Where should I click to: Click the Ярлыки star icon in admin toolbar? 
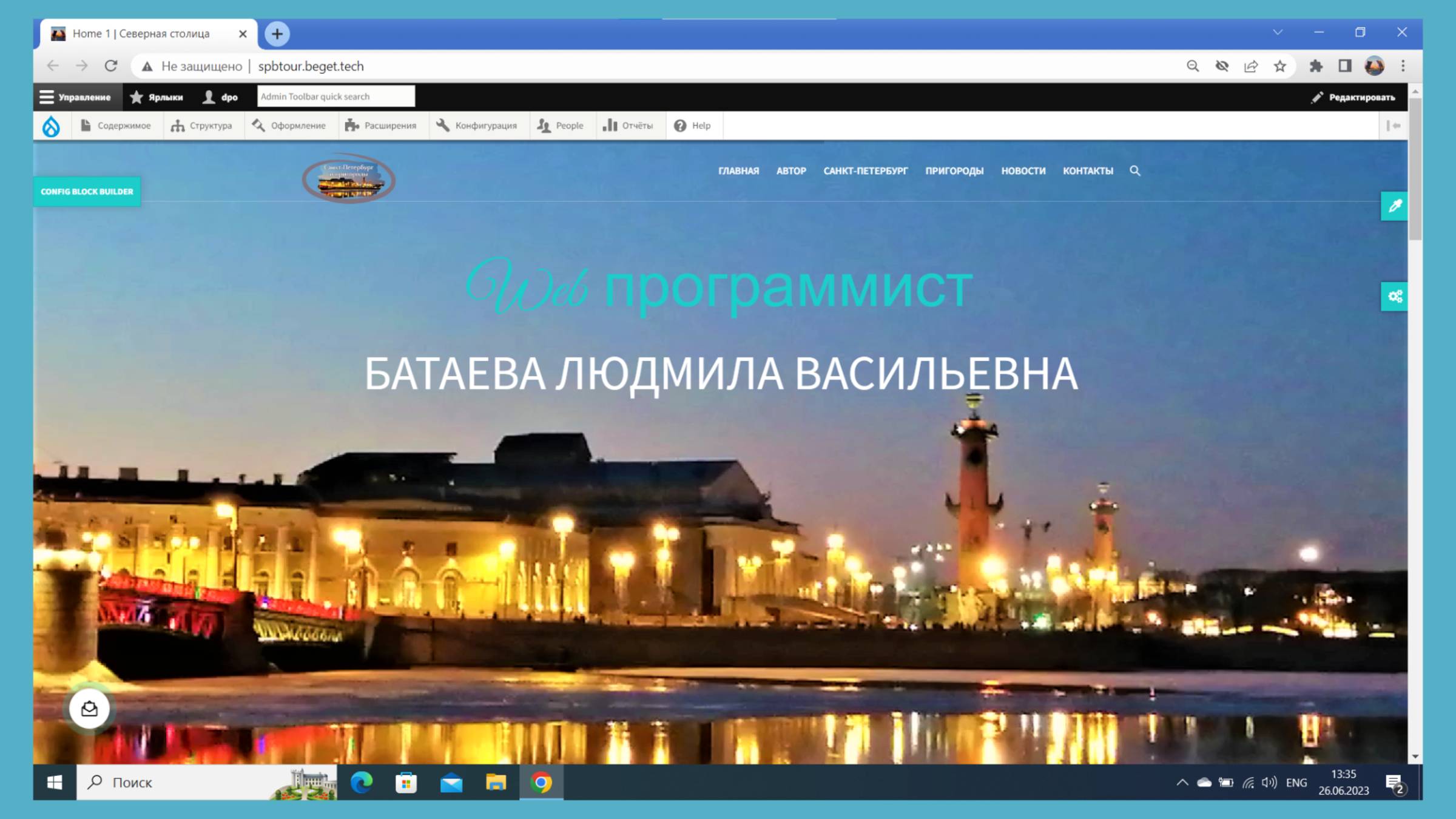coord(136,96)
